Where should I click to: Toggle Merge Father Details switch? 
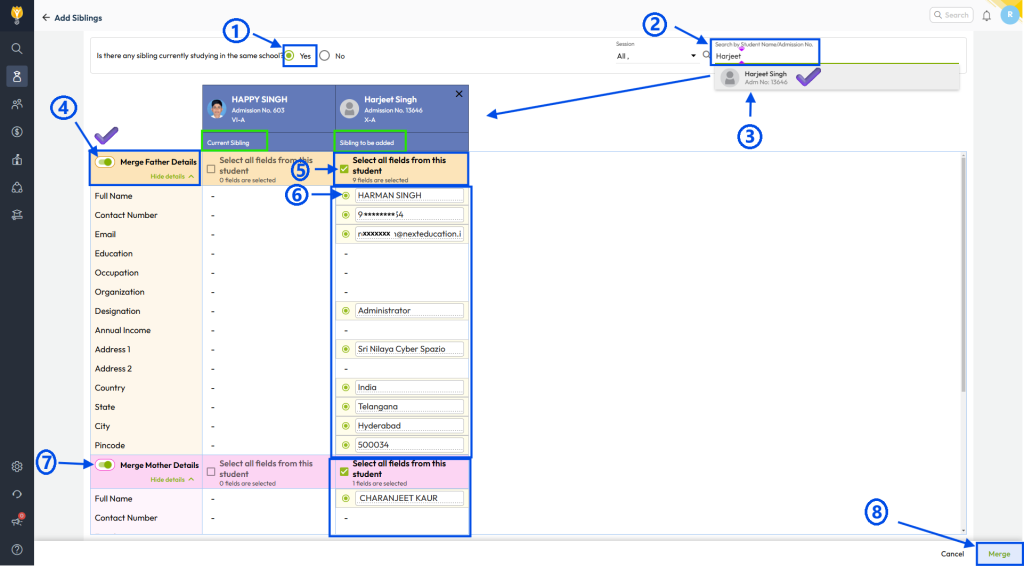pyautogui.click(x=105, y=162)
